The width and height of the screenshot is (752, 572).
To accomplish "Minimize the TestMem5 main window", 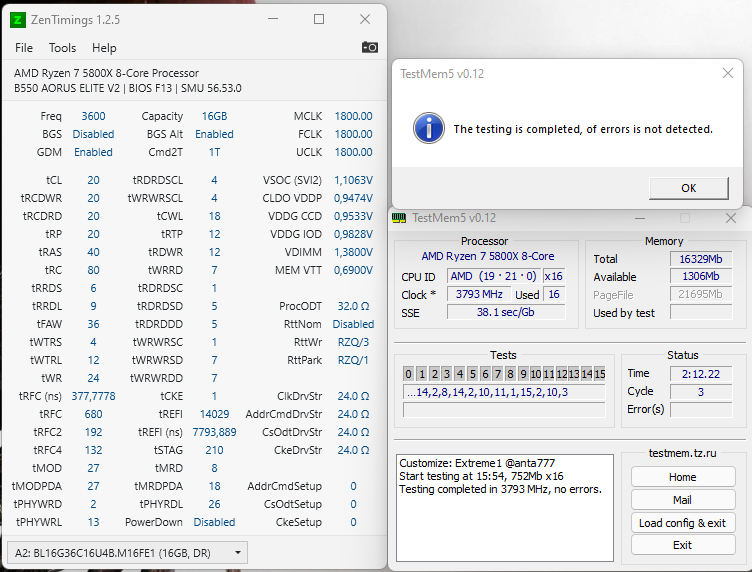I will [639, 218].
